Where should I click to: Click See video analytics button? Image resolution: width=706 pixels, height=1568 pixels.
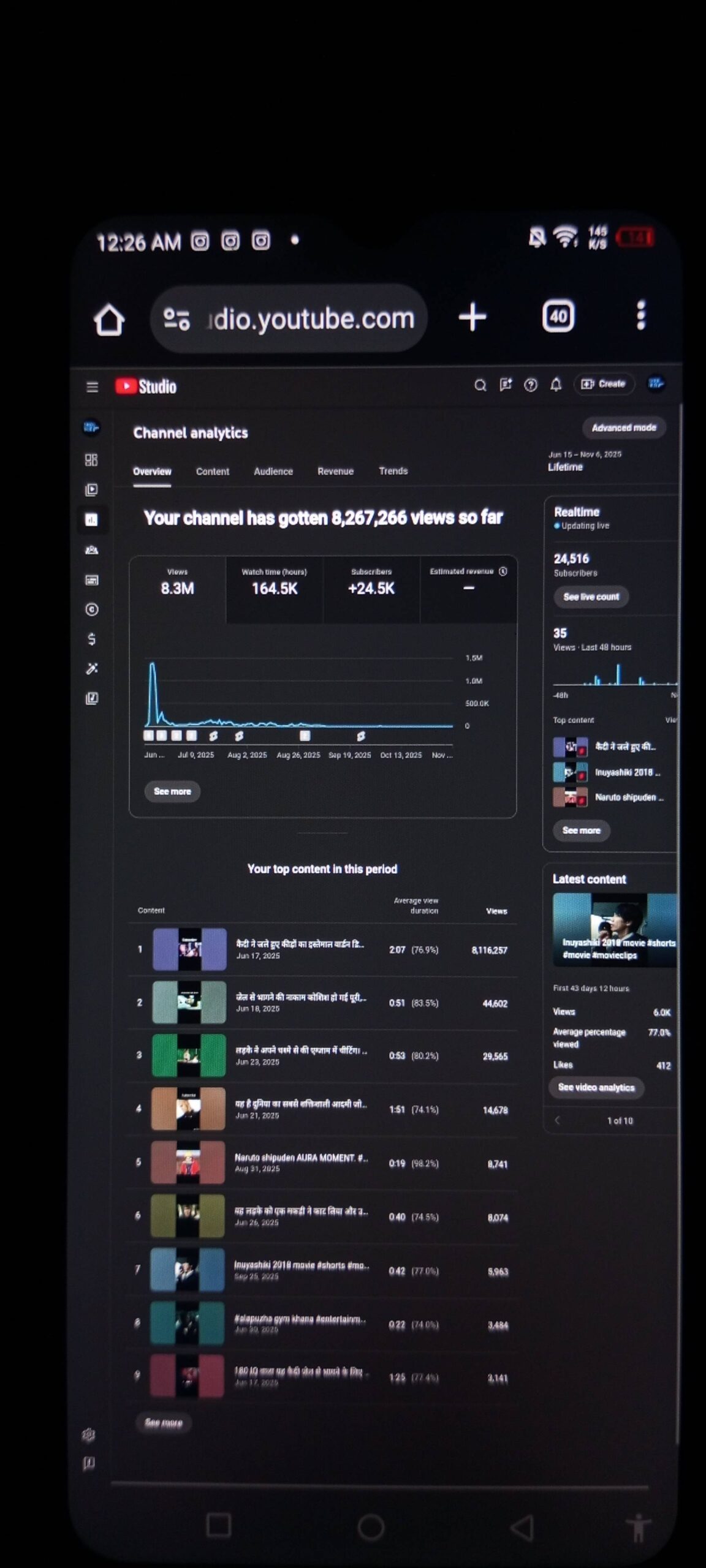[x=596, y=1087]
